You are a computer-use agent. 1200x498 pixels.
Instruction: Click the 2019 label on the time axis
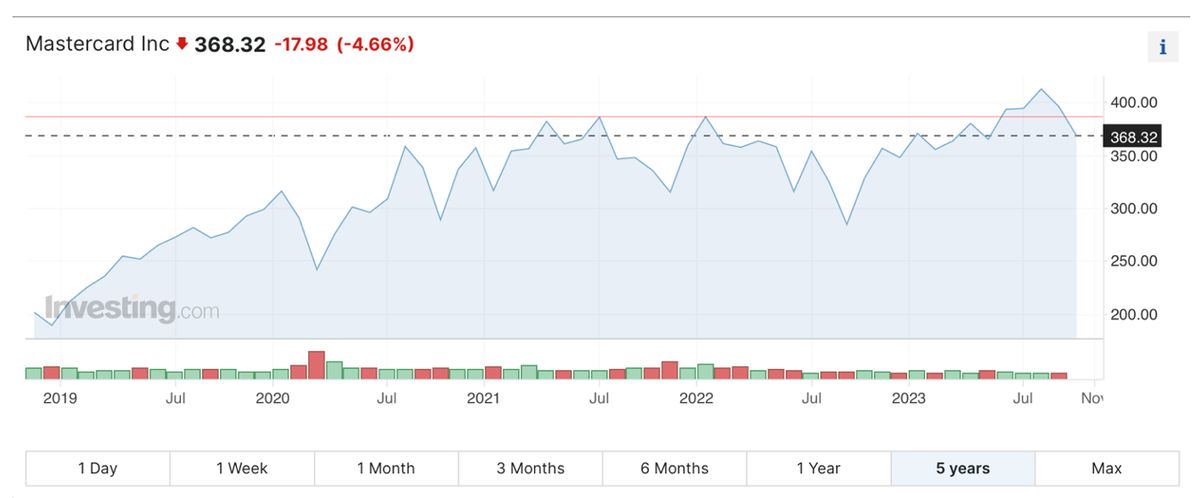pyautogui.click(x=59, y=398)
